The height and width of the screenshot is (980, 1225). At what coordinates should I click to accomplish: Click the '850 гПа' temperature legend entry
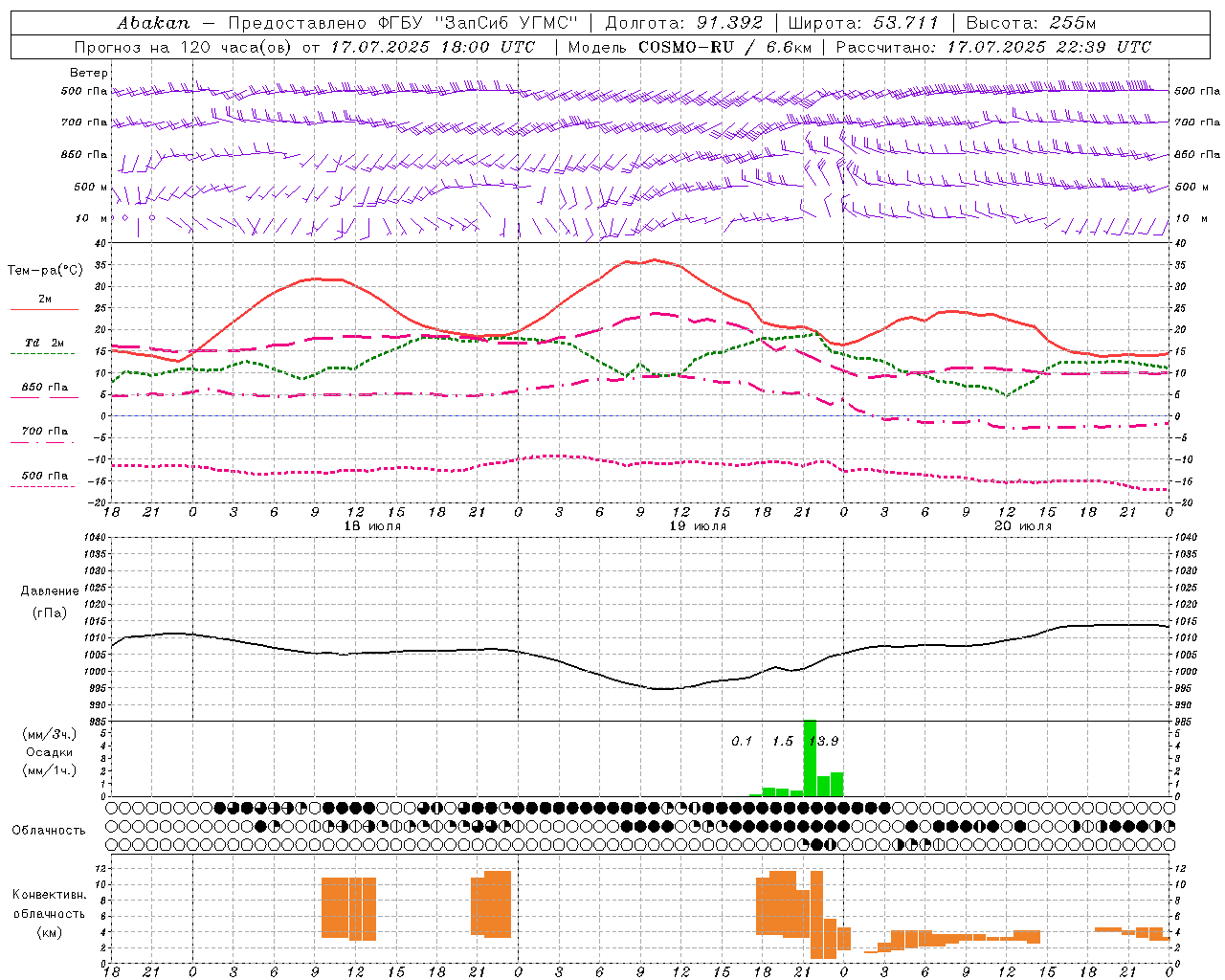pos(45,388)
